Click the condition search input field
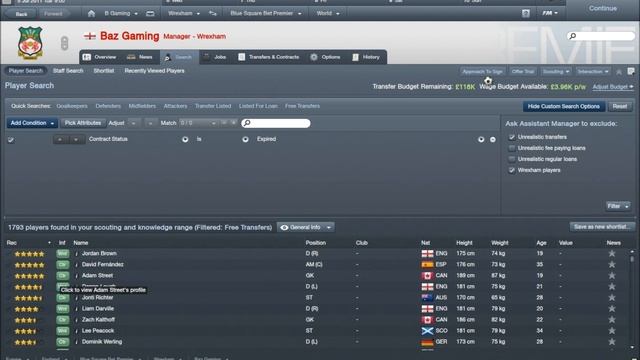This screenshot has height=360, width=640. [x=276, y=123]
